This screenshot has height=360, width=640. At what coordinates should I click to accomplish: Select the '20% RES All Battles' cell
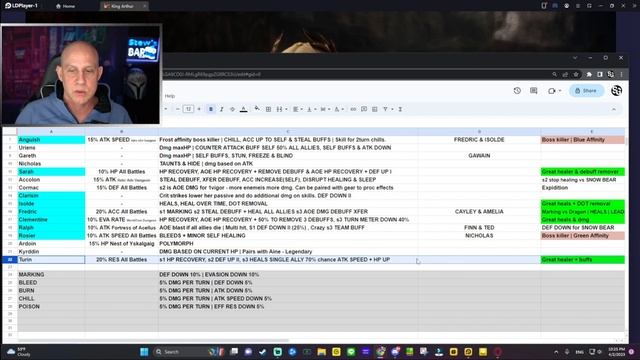(x=122, y=260)
